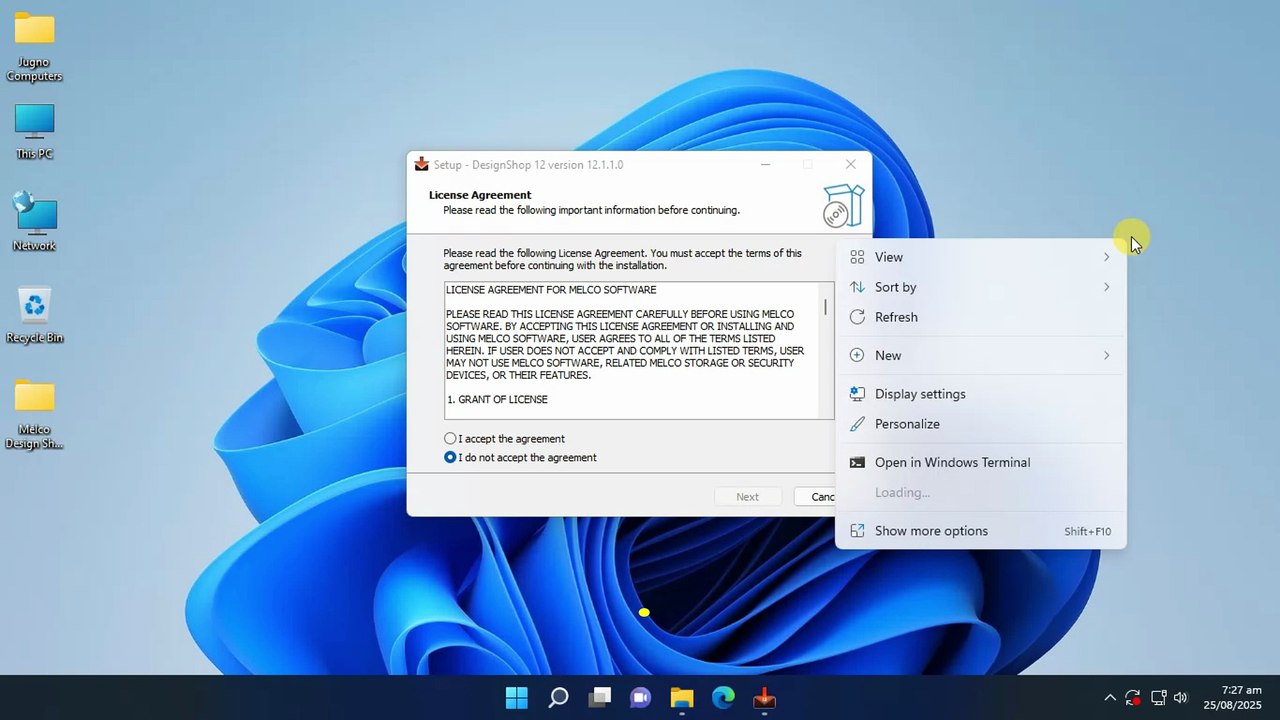This screenshot has height=720, width=1280.
Task: Open the Chat app on the taskbar
Action: pos(641,698)
